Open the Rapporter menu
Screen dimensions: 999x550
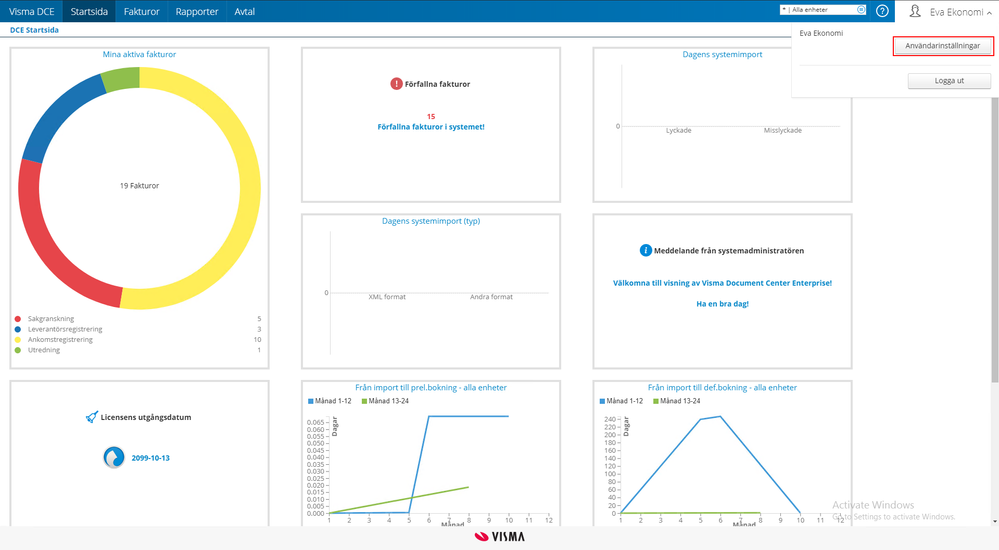pyautogui.click(x=197, y=11)
